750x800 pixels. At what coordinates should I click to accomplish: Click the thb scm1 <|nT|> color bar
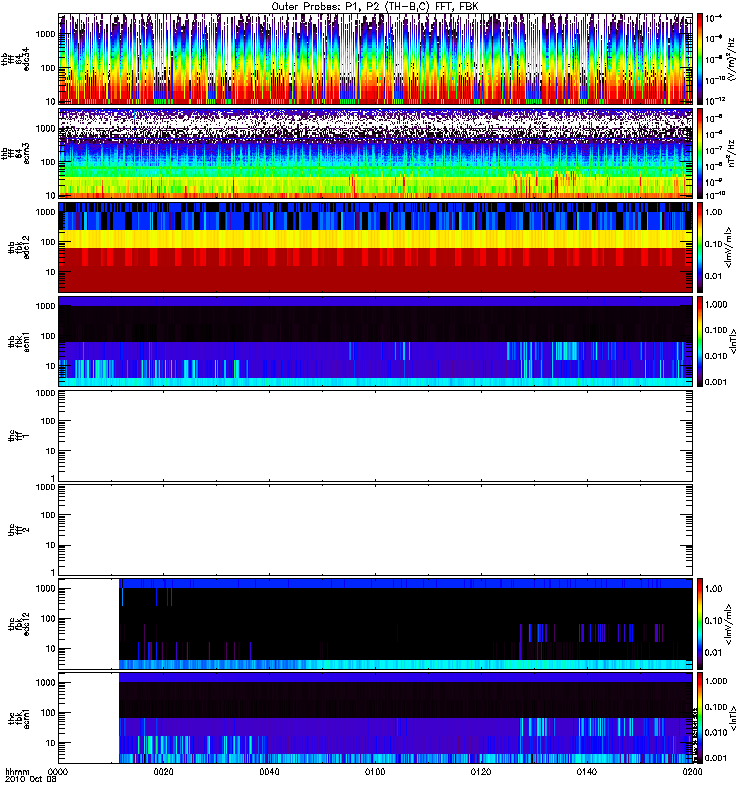(700, 341)
